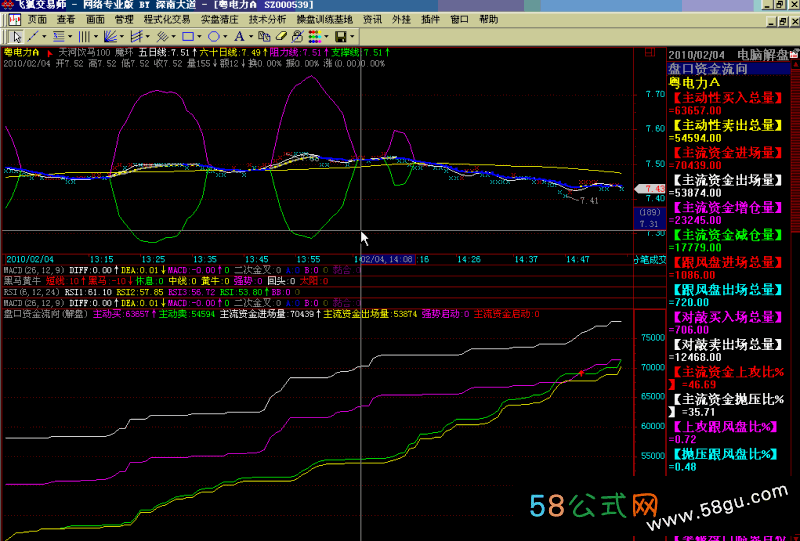The height and width of the screenshot is (541, 800).
Task: Click the 【主动性买入总量】 entry
Action: [x=727, y=97]
